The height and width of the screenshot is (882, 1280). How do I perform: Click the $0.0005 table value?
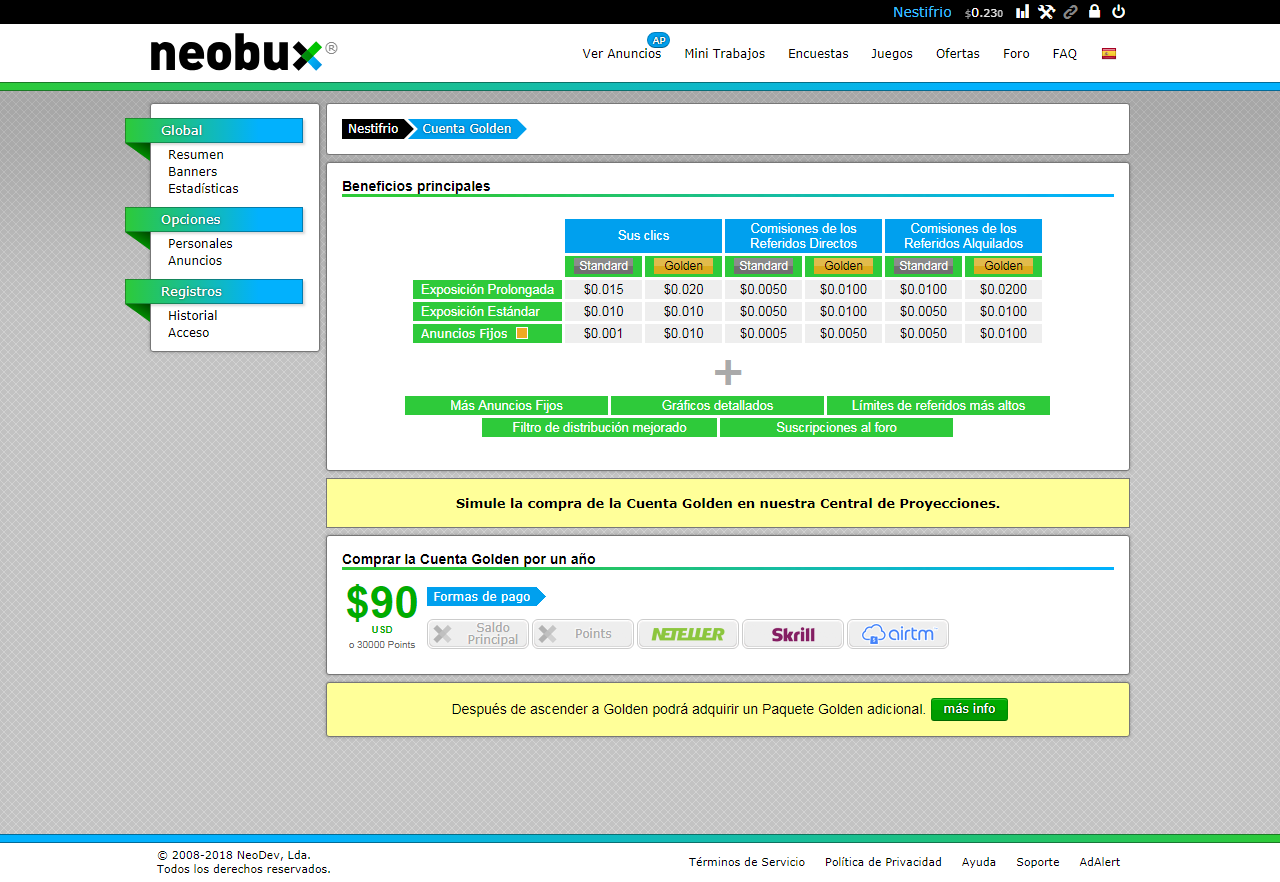tap(764, 334)
